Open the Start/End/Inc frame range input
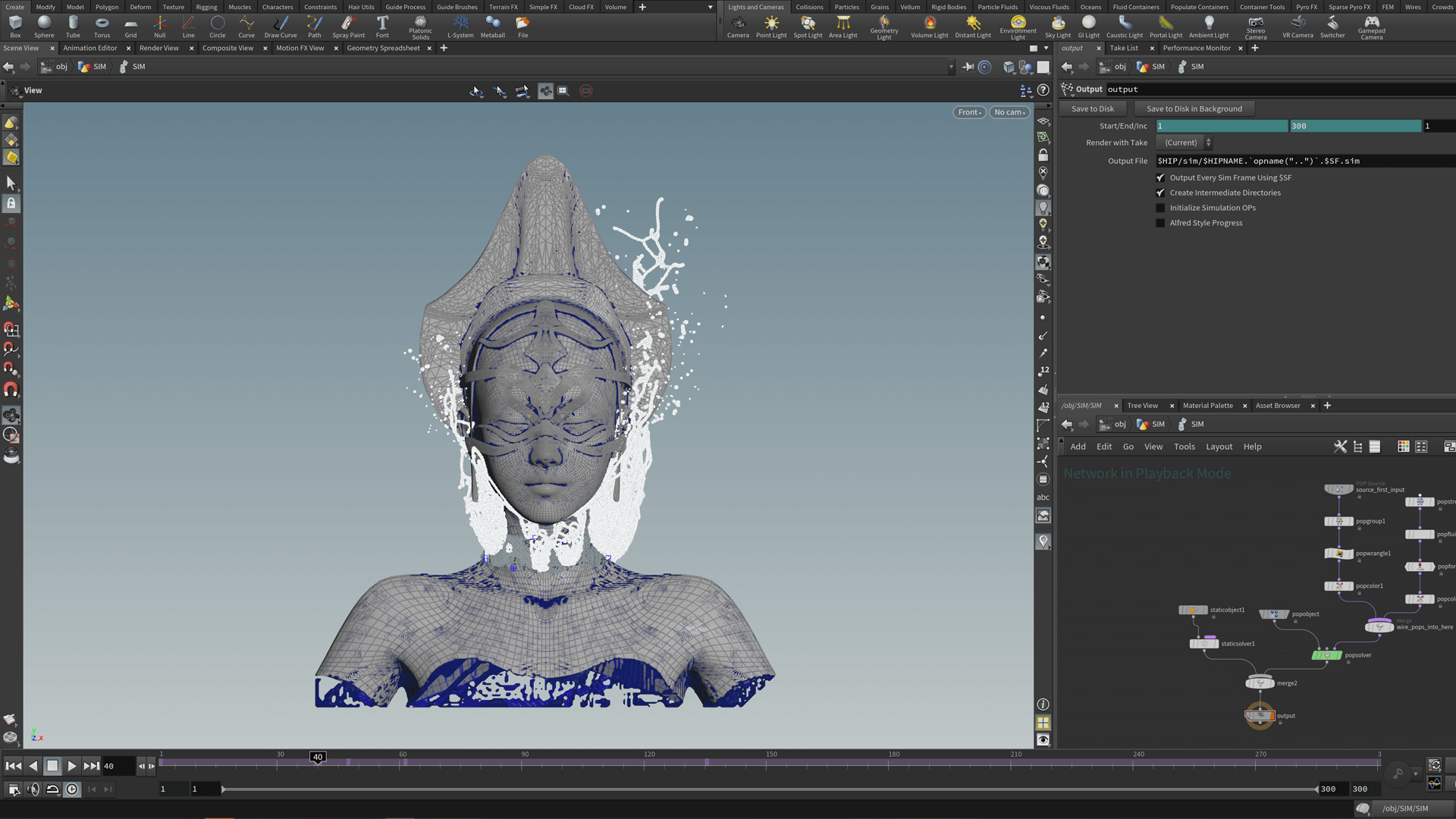This screenshot has width=1456, height=819. 1221,125
